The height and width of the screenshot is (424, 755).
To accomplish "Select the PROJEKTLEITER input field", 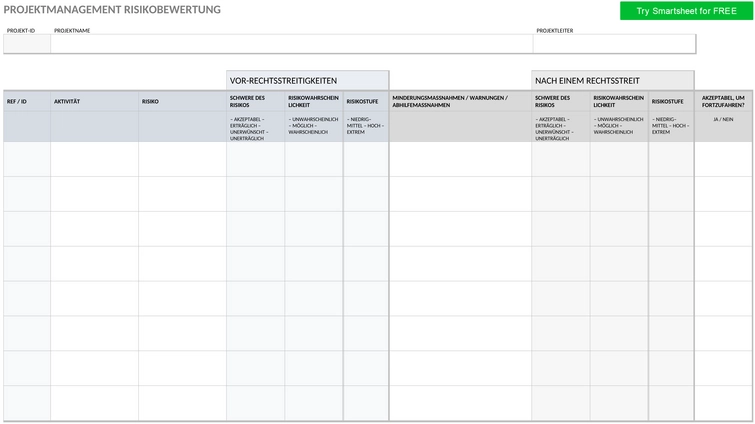I will point(614,44).
